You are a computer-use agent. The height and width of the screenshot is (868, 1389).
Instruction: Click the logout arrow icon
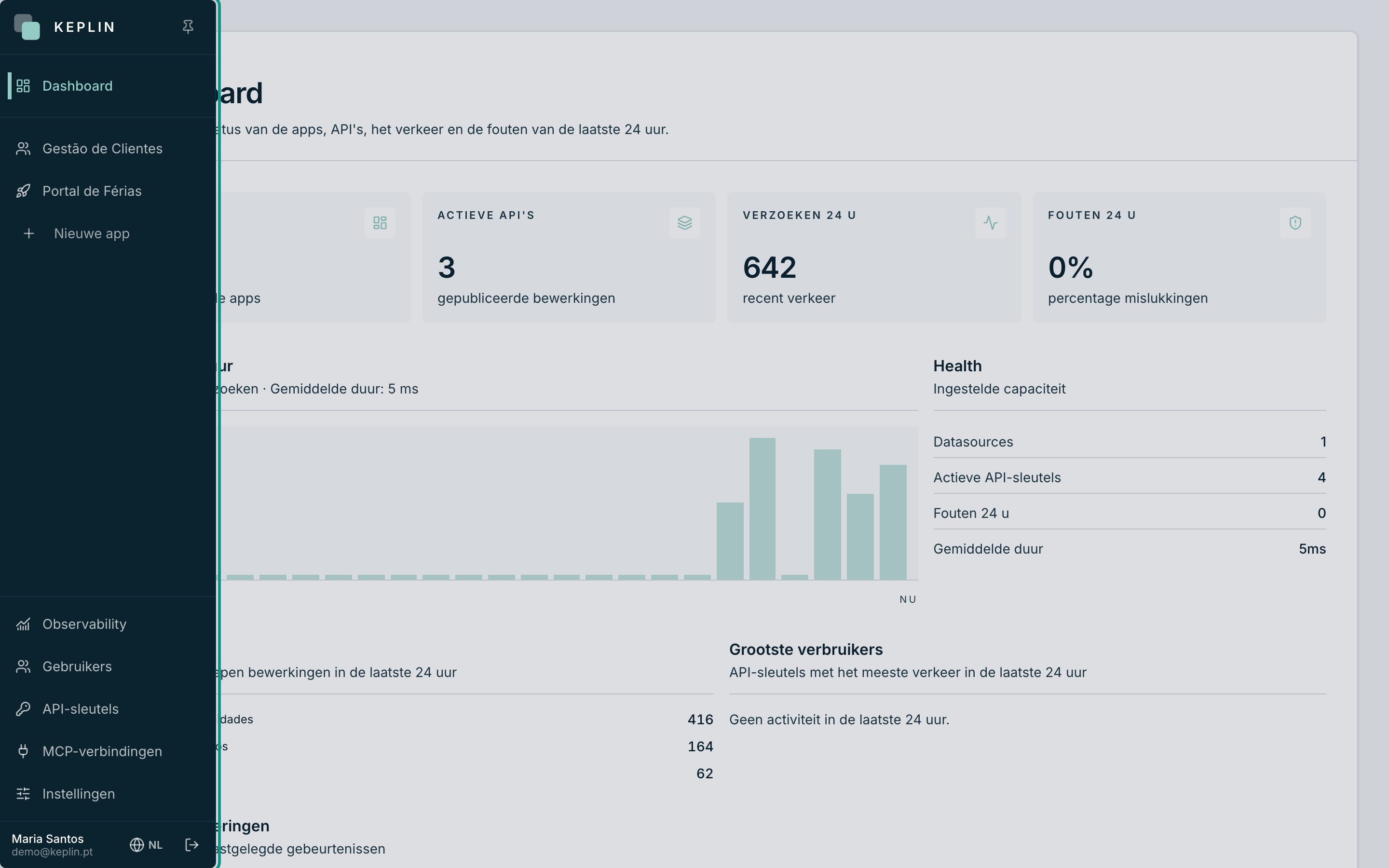tap(191, 844)
